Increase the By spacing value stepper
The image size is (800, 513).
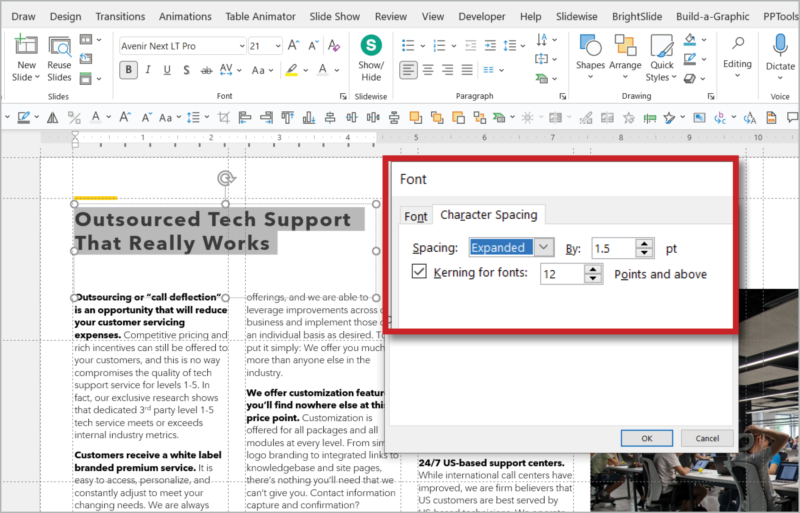645,243
